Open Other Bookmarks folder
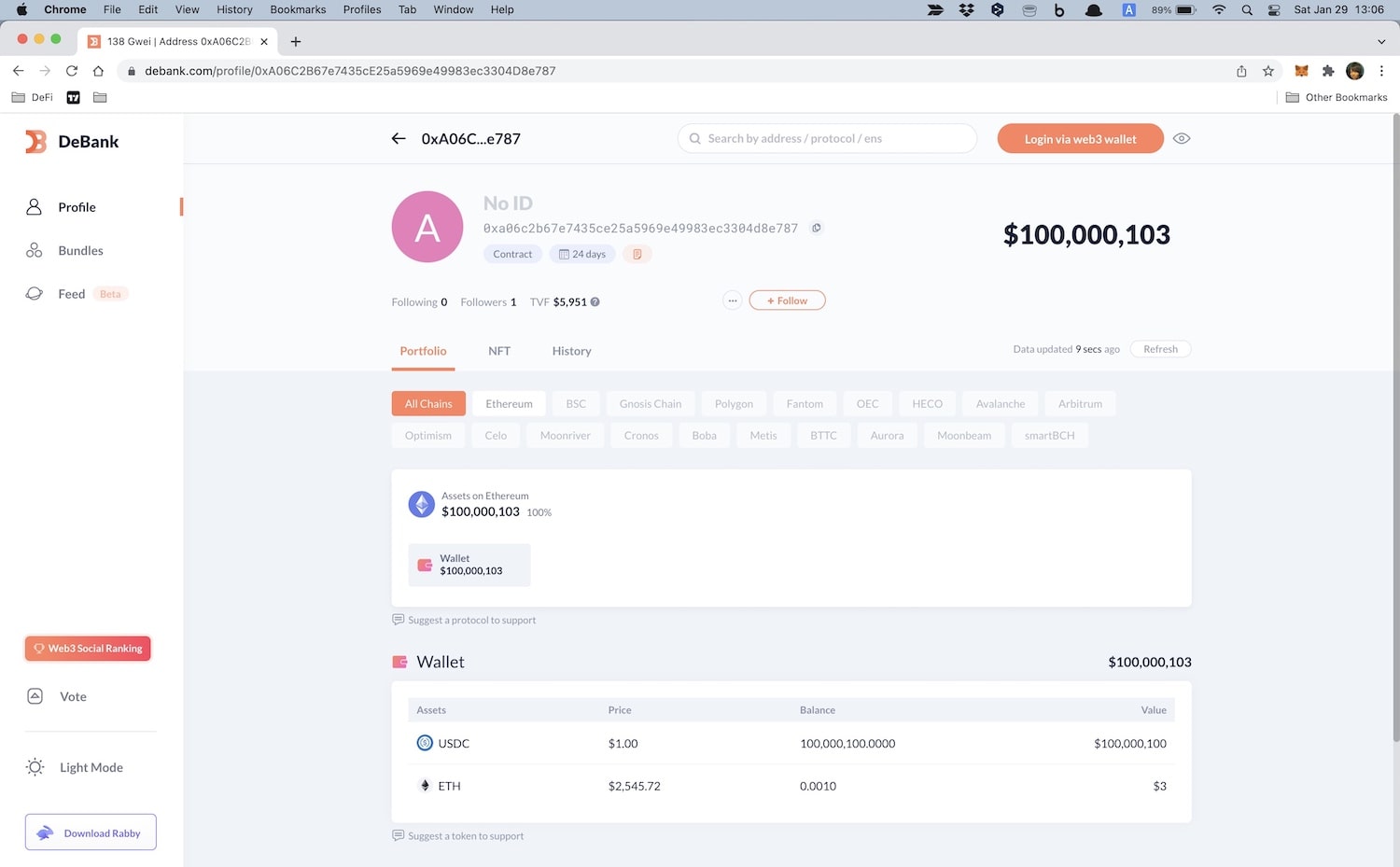Screen dimensions: 1400x867 click(1337, 97)
